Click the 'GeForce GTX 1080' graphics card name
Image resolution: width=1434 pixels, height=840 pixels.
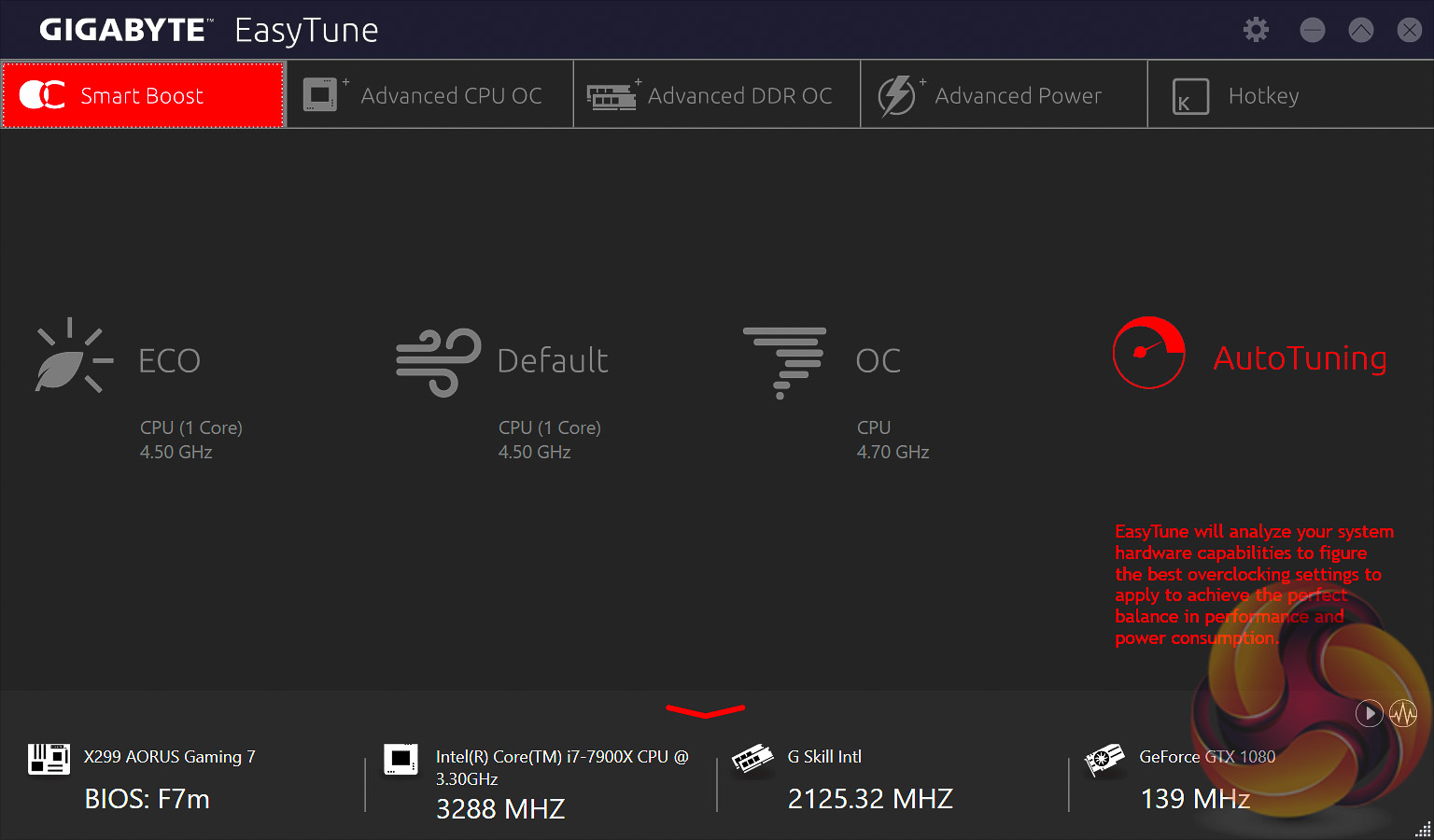coord(1207,757)
